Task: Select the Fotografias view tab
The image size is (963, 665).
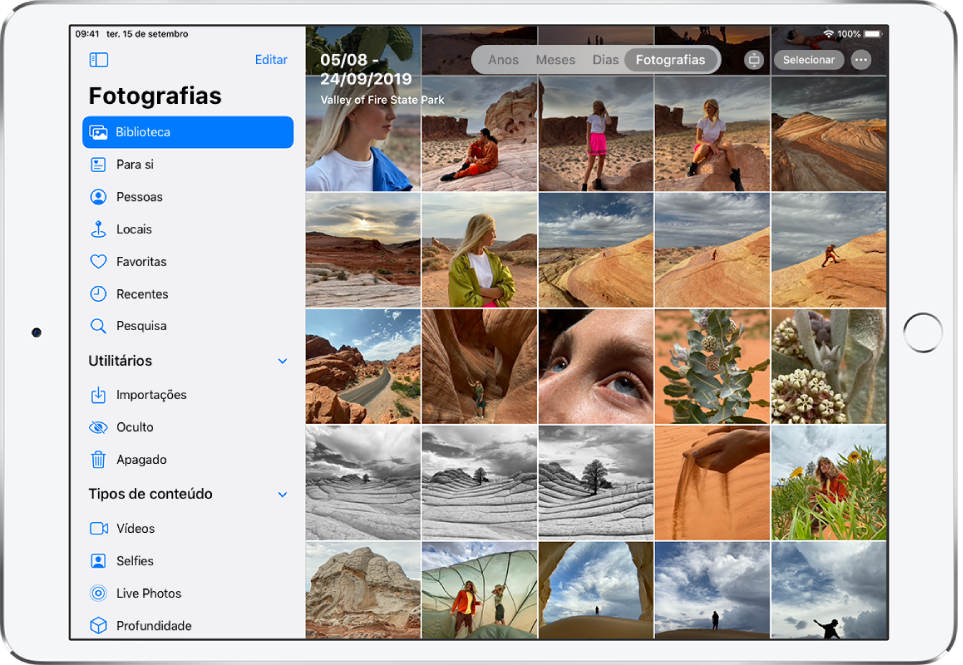Action: point(671,60)
